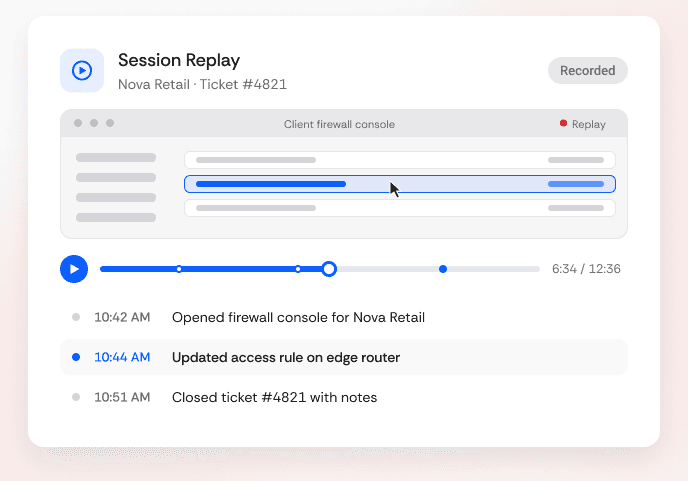The image size is (688, 481).
Task: Click the Session Replay heading
Action: pyautogui.click(x=179, y=60)
